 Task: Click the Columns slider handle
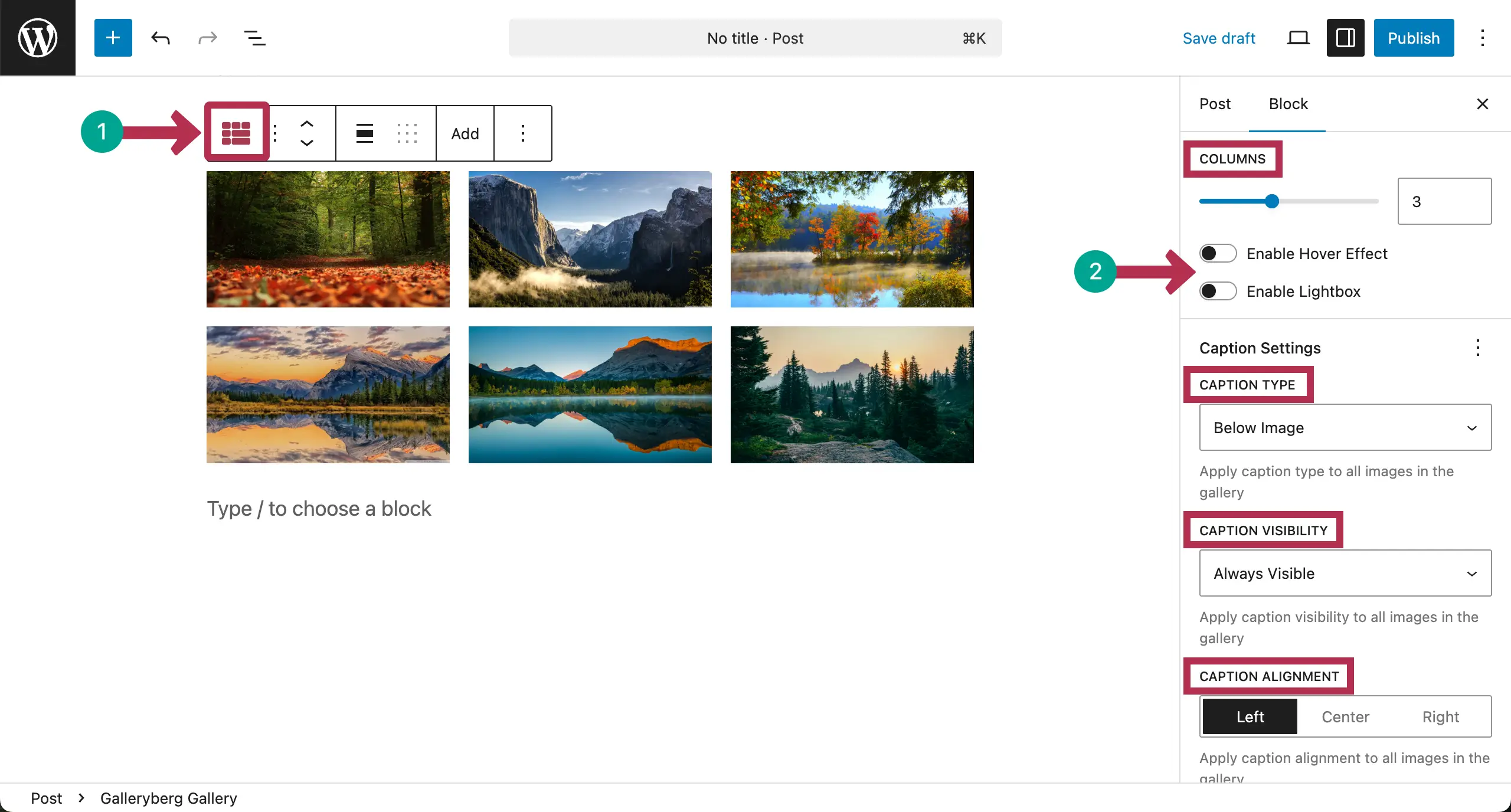coord(1272,201)
